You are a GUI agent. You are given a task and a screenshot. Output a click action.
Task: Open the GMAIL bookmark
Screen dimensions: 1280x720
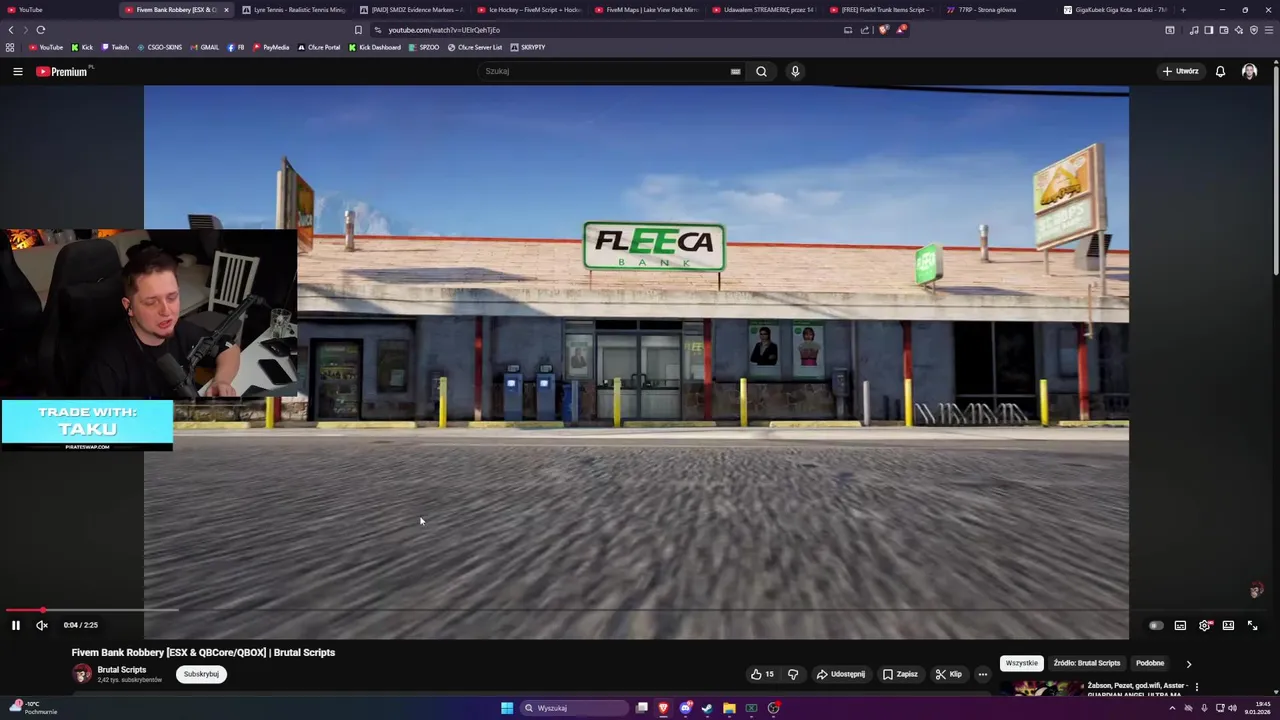[205, 47]
